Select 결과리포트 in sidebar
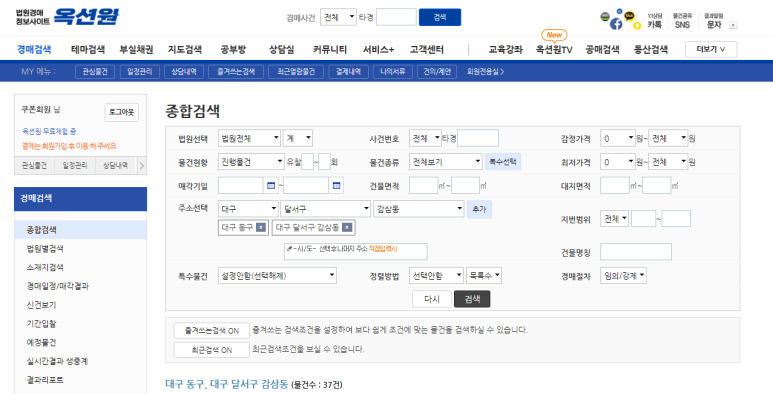Screen dimensions: 773x394 point(45,380)
